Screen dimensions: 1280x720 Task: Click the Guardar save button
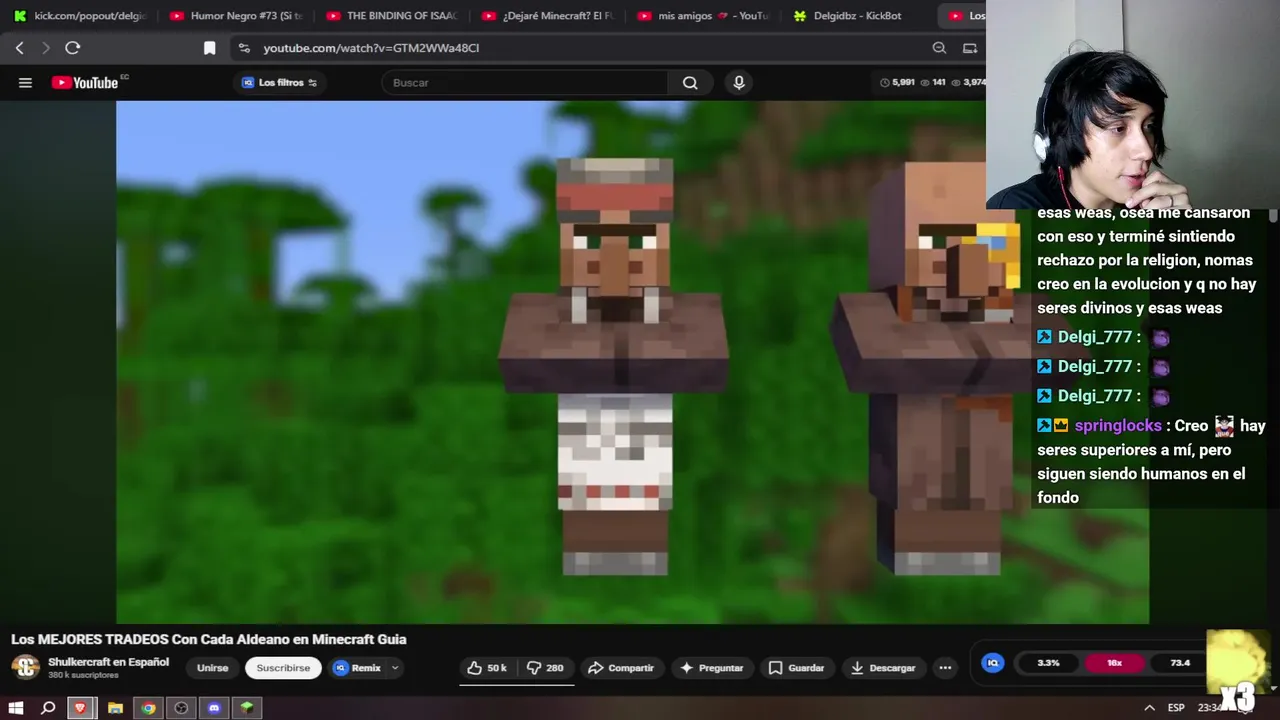tap(796, 668)
